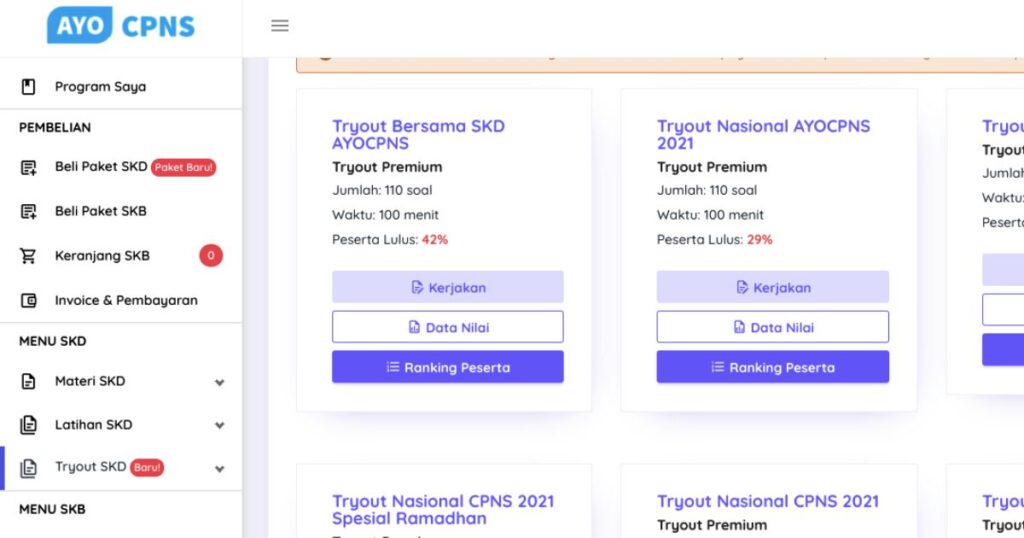Click the hamburger menu icon

(x=280, y=26)
